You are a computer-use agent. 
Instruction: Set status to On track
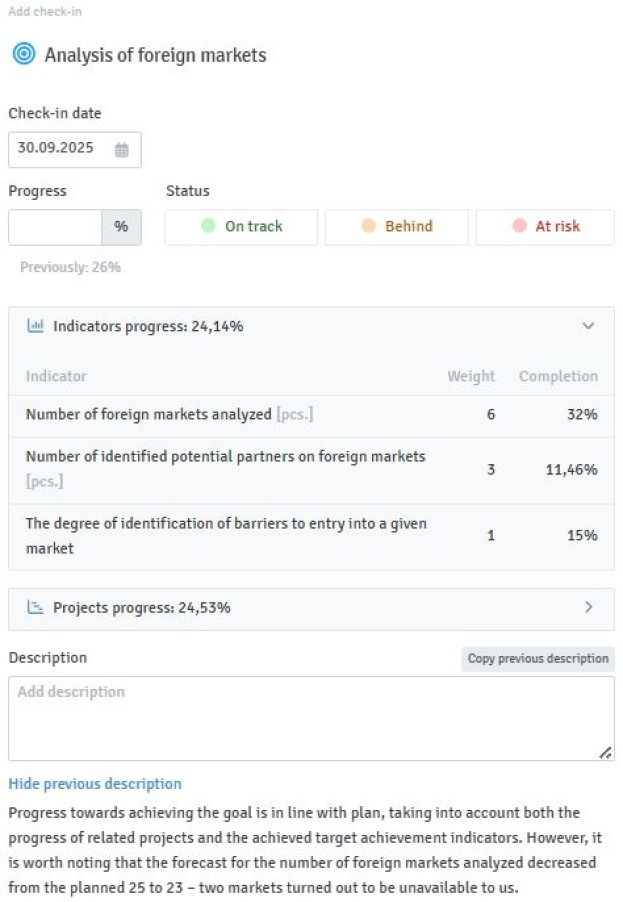point(241,227)
